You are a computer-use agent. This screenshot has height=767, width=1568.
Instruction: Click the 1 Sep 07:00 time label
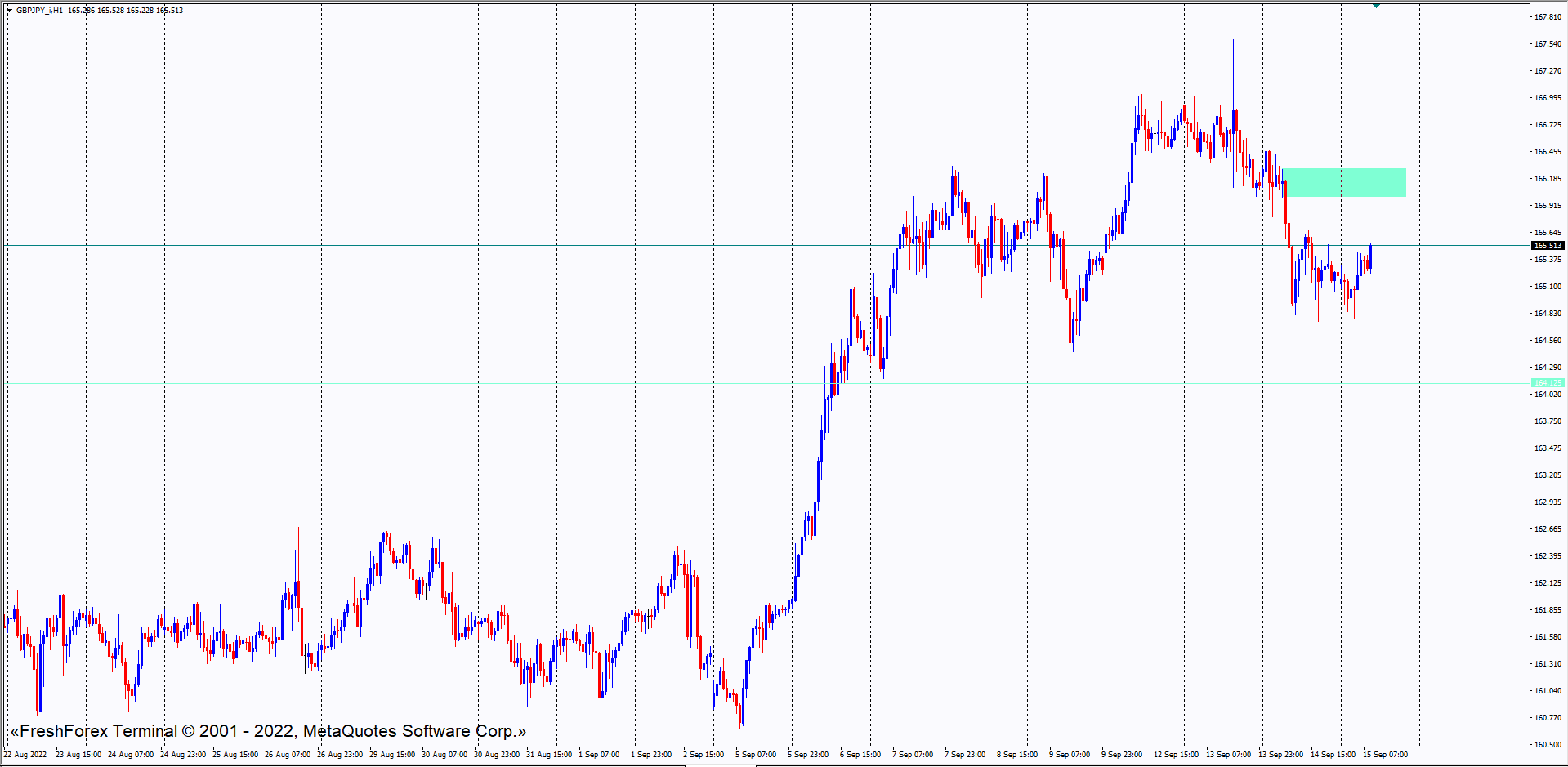599,755
